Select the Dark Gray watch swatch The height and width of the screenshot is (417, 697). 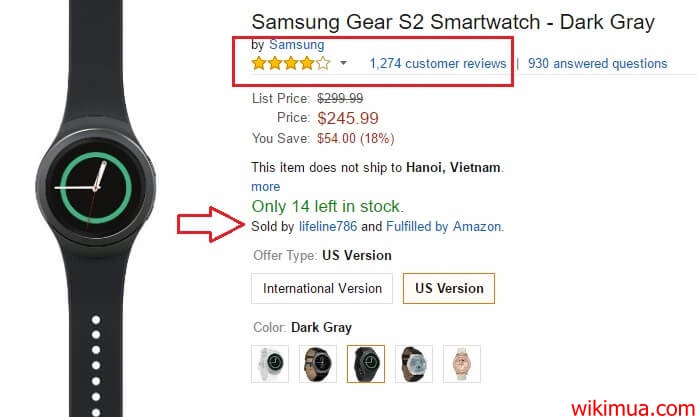tap(366, 364)
